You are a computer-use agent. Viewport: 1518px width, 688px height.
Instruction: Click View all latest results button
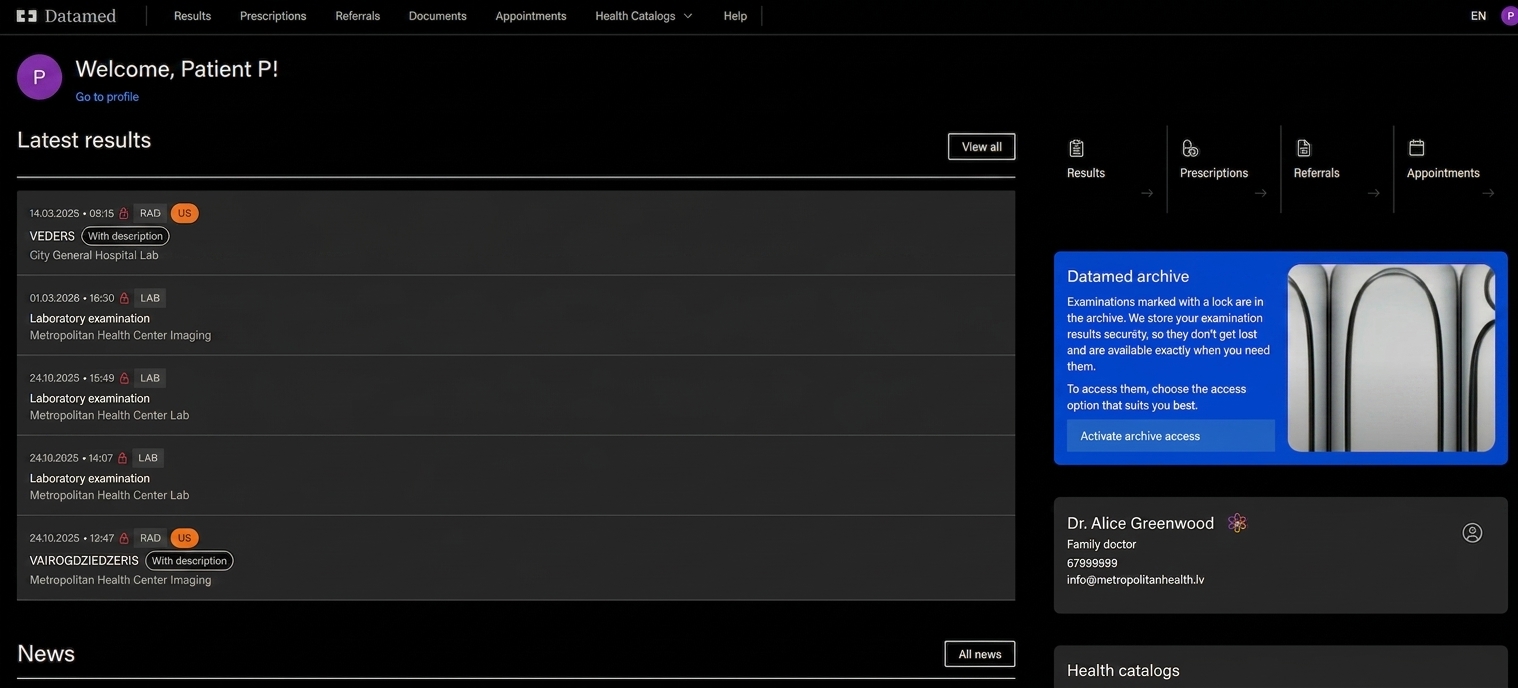(981, 147)
